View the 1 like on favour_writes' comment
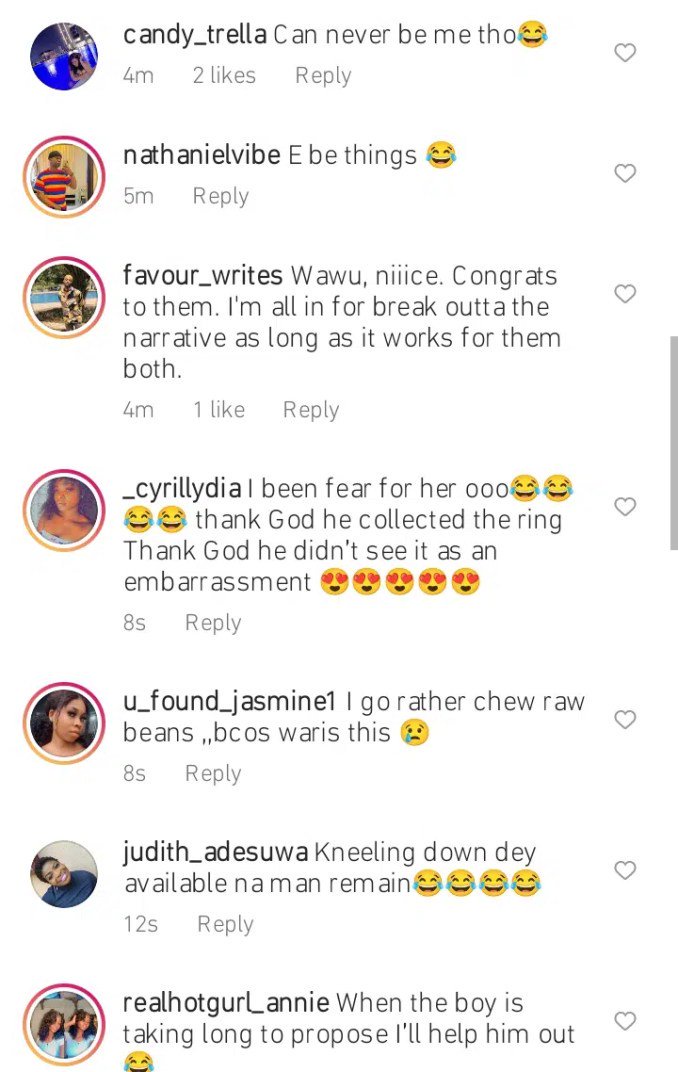This screenshot has width=678, height=1072. tap(219, 410)
